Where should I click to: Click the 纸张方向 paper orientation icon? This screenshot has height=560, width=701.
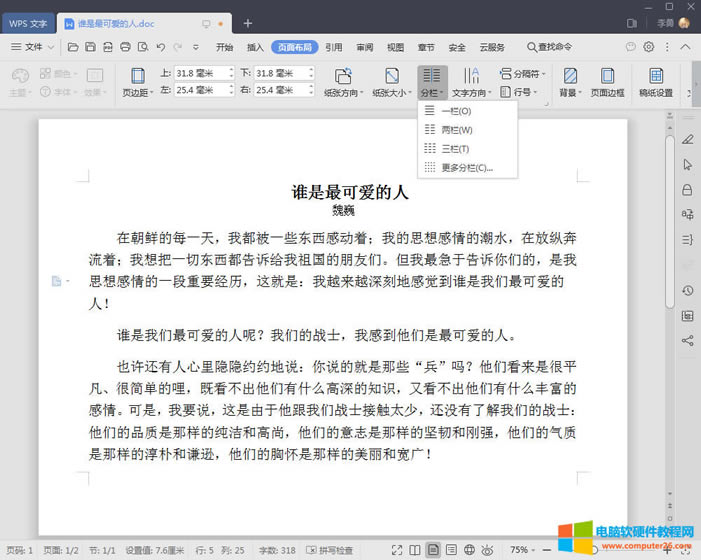tap(343, 76)
